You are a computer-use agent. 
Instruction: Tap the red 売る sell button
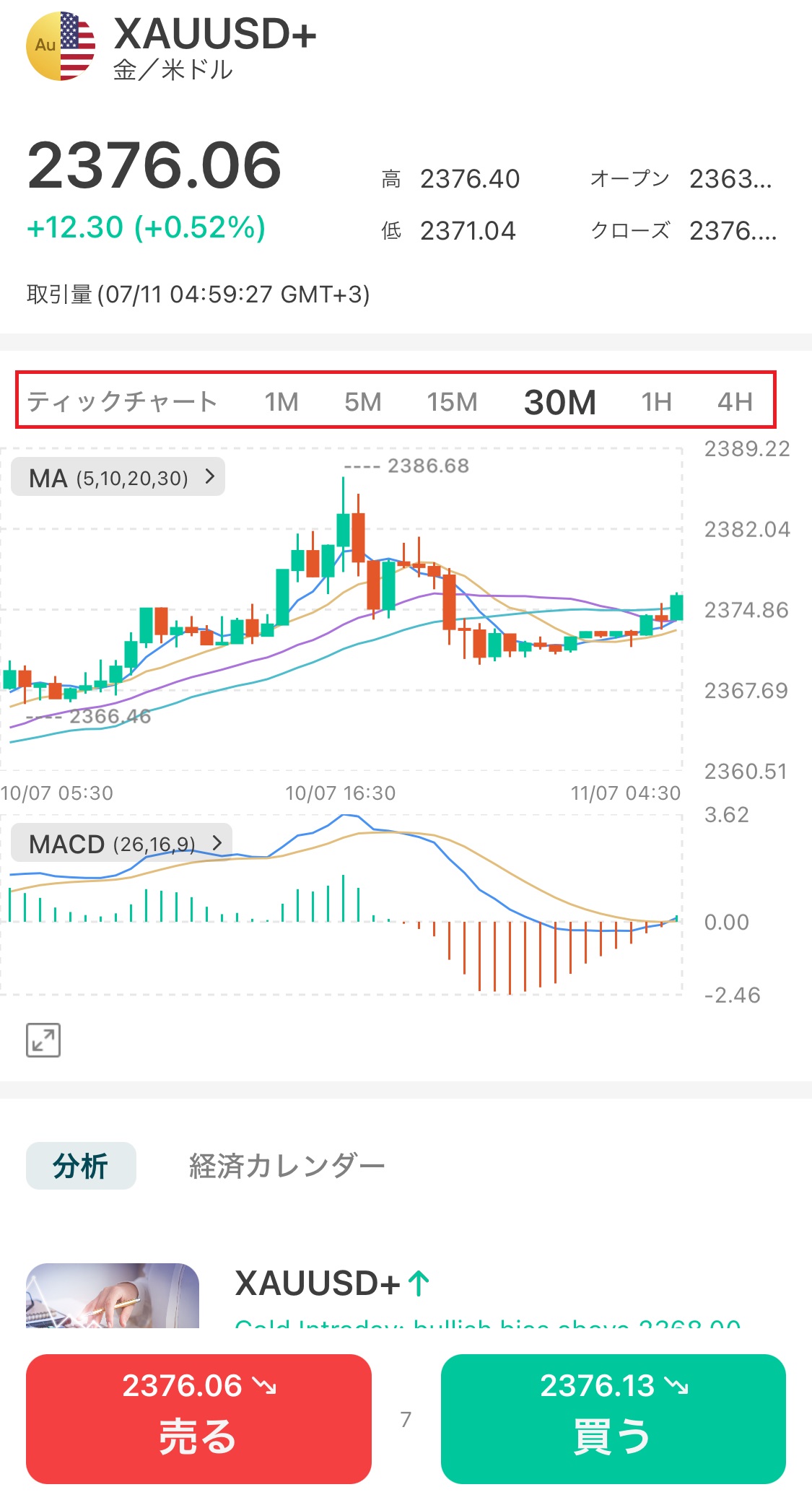point(198,1418)
